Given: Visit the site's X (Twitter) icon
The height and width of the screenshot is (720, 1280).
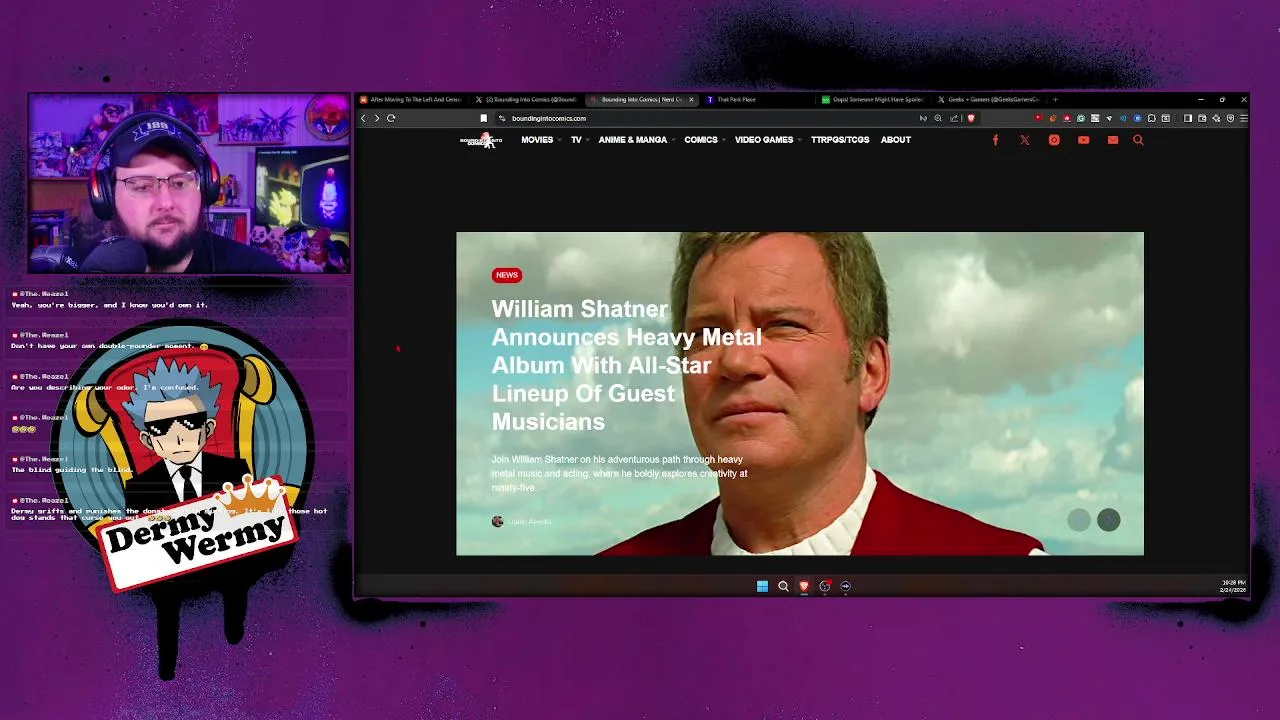Looking at the screenshot, I should pos(1024,140).
